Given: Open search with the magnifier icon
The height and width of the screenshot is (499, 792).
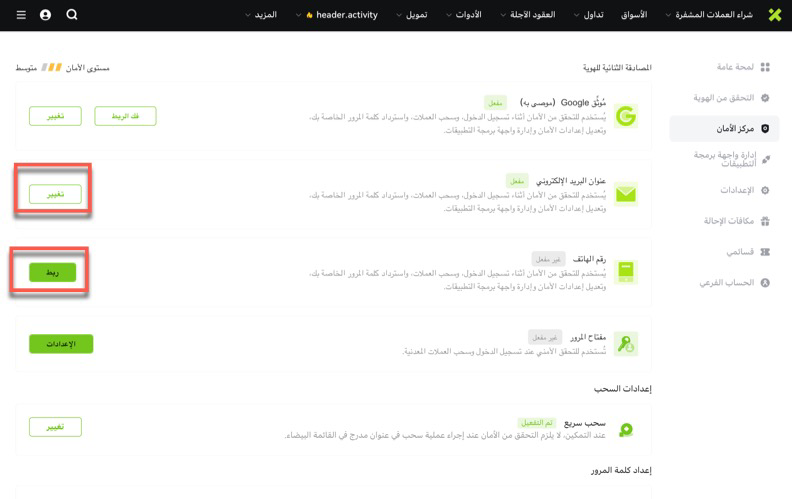Looking at the screenshot, I should [72, 15].
